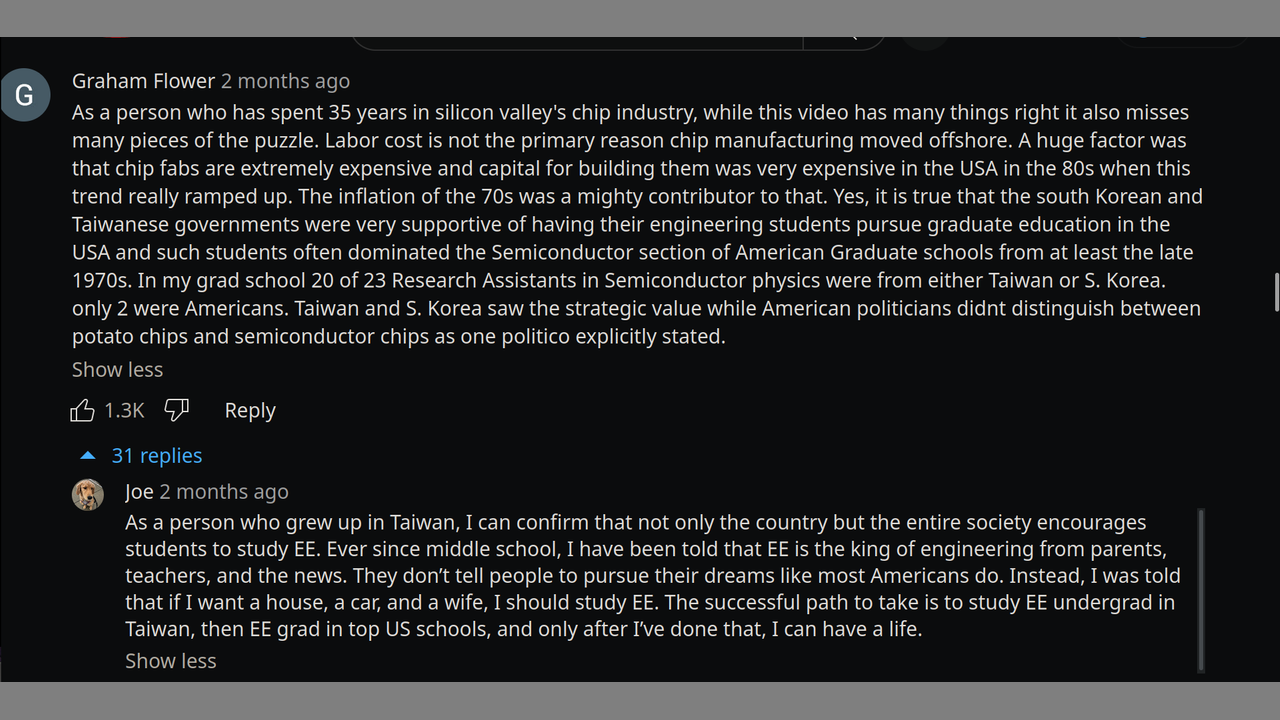Click Graham Flower's '2 months ago' timestamp
Screen dimensions: 1280x720
point(285,81)
